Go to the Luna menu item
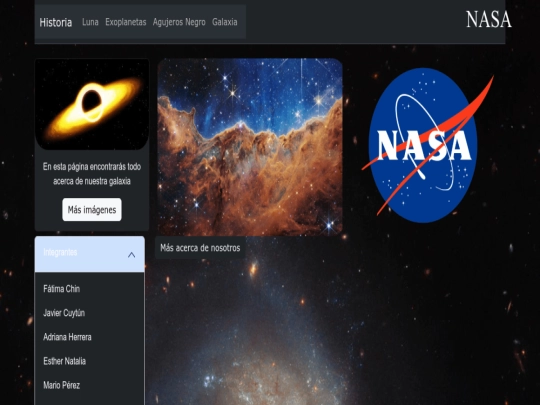 (x=90, y=22)
